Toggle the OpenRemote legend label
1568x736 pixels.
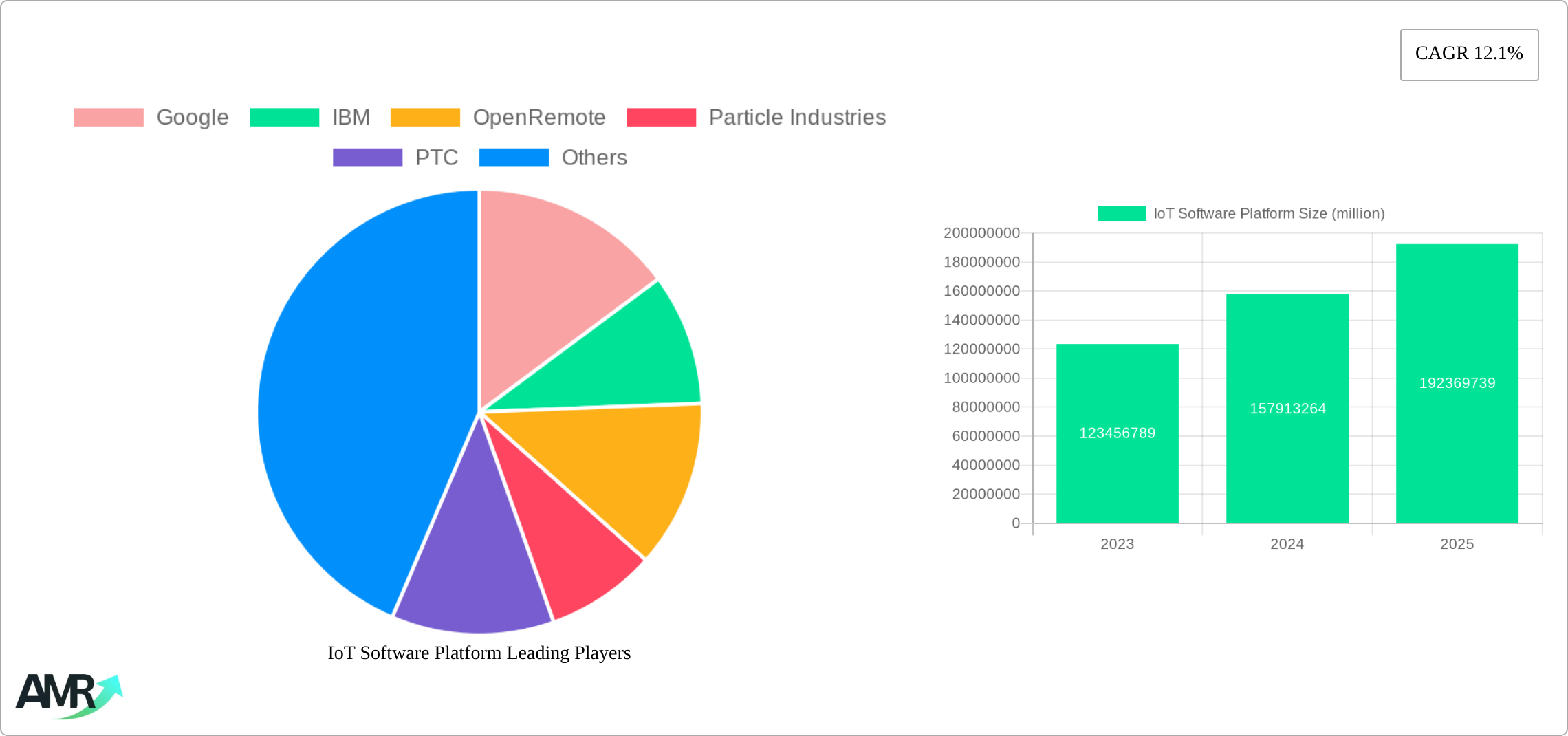539,118
